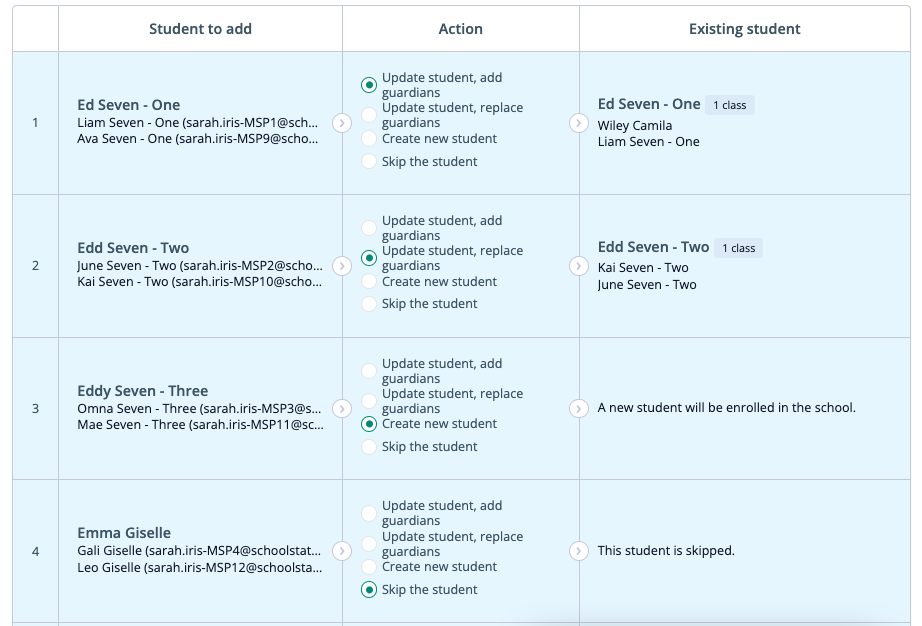
Task: Click the 'Student to add' column header
Action: tap(200, 29)
